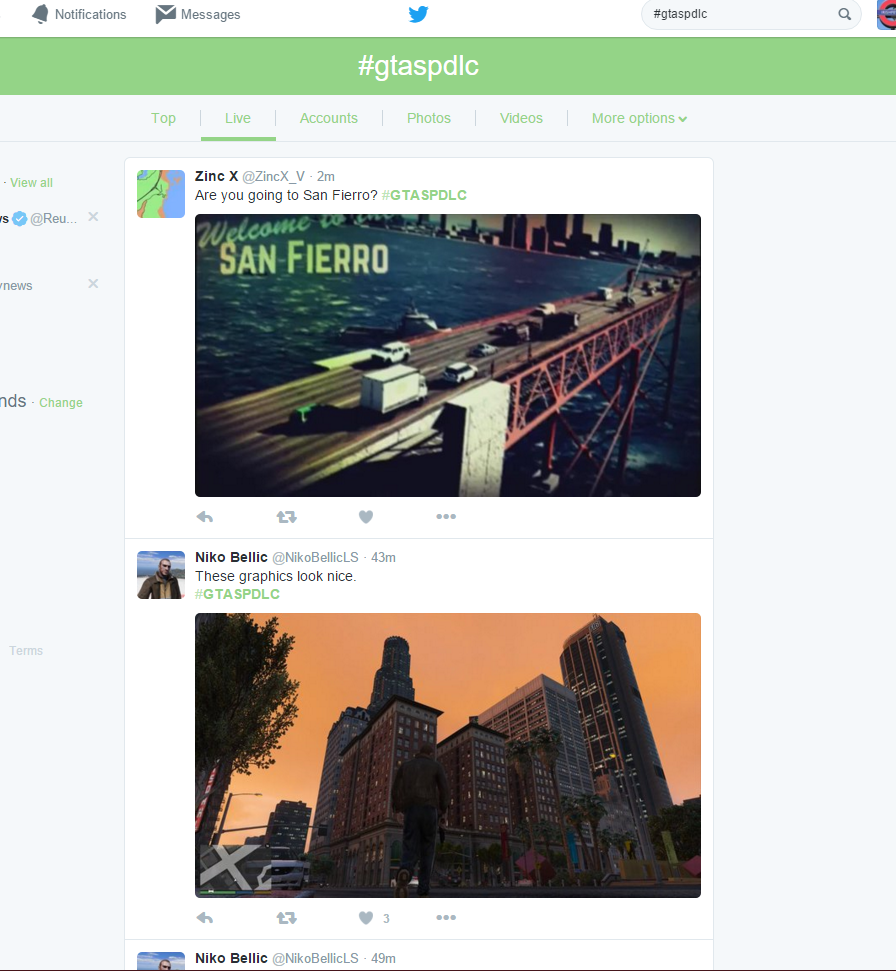Open more options on Niko Bellic 43m tweet
Screen dimensions: 896x971
click(446, 918)
